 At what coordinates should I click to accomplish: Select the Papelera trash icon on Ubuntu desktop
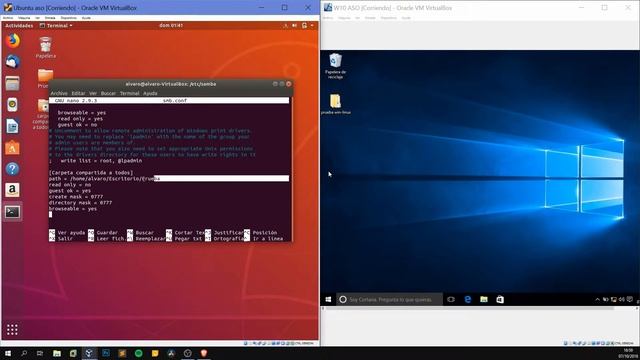[x=45, y=47]
